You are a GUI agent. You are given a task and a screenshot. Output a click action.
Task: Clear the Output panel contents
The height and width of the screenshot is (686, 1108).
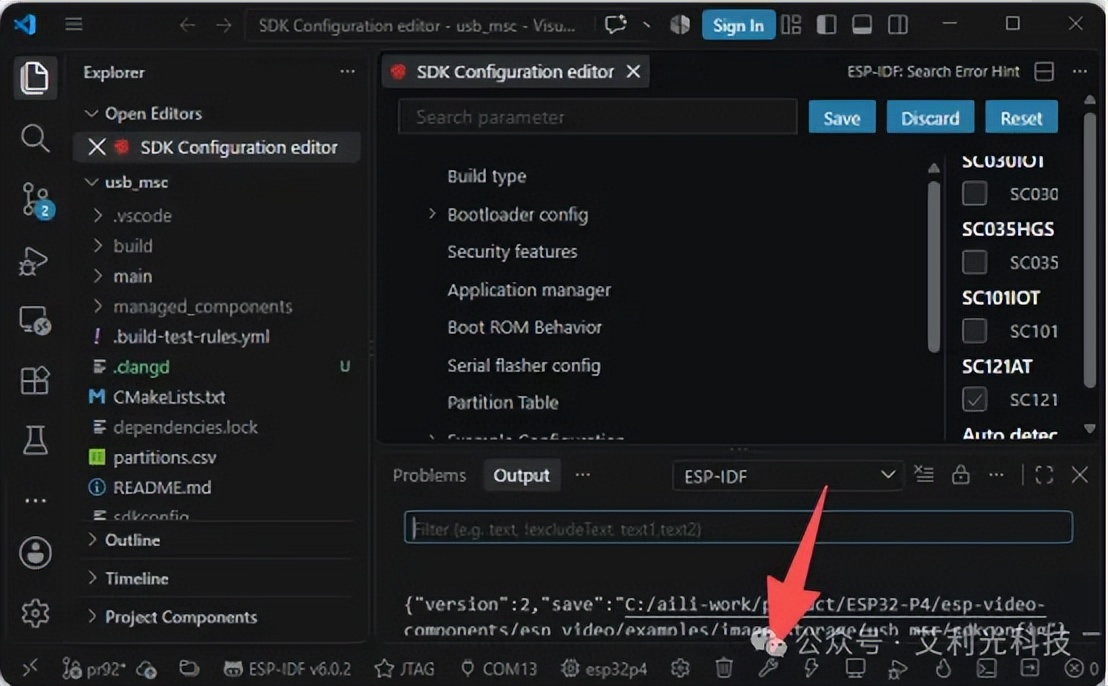[924, 474]
